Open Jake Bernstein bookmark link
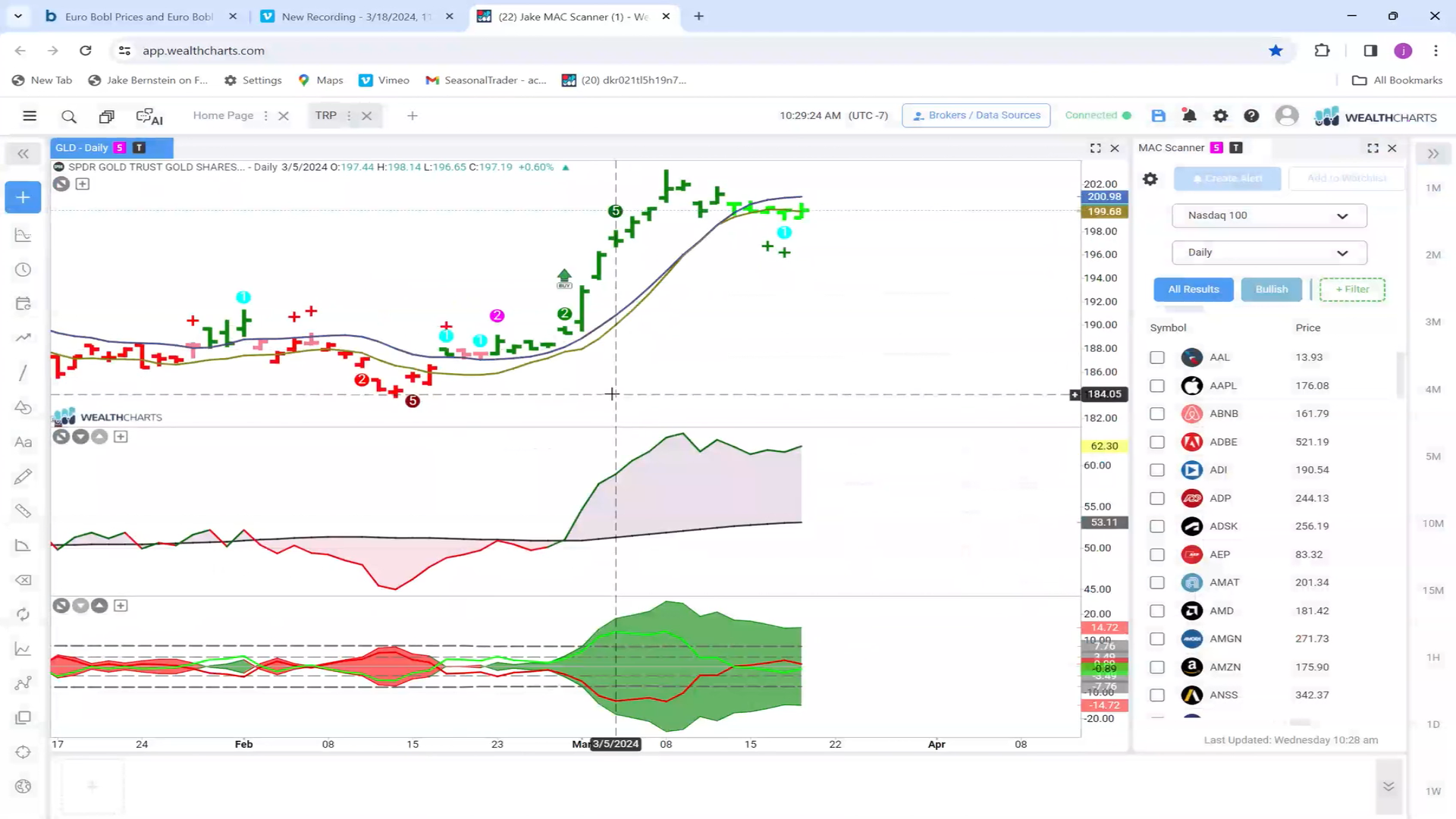The image size is (1456, 819). click(x=148, y=80)
